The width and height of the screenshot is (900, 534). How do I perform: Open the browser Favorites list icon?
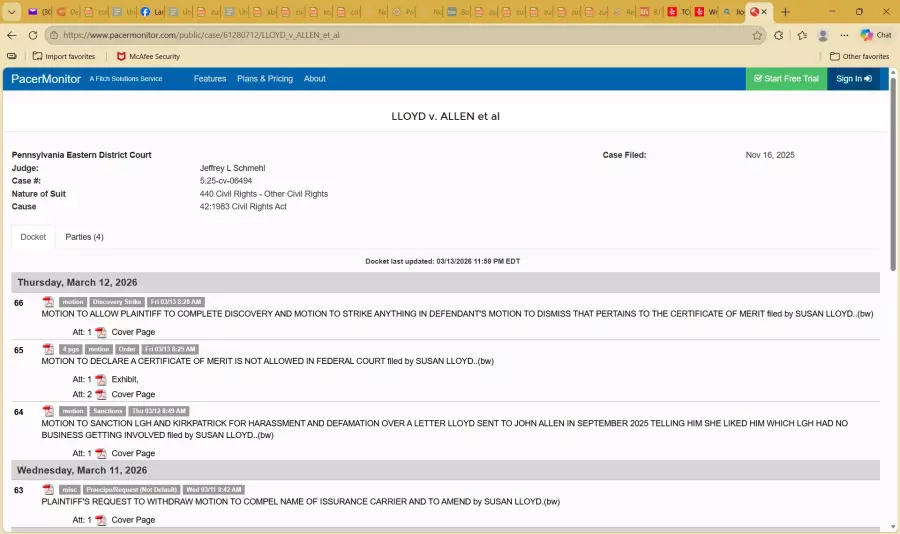(x=802, y=35)
